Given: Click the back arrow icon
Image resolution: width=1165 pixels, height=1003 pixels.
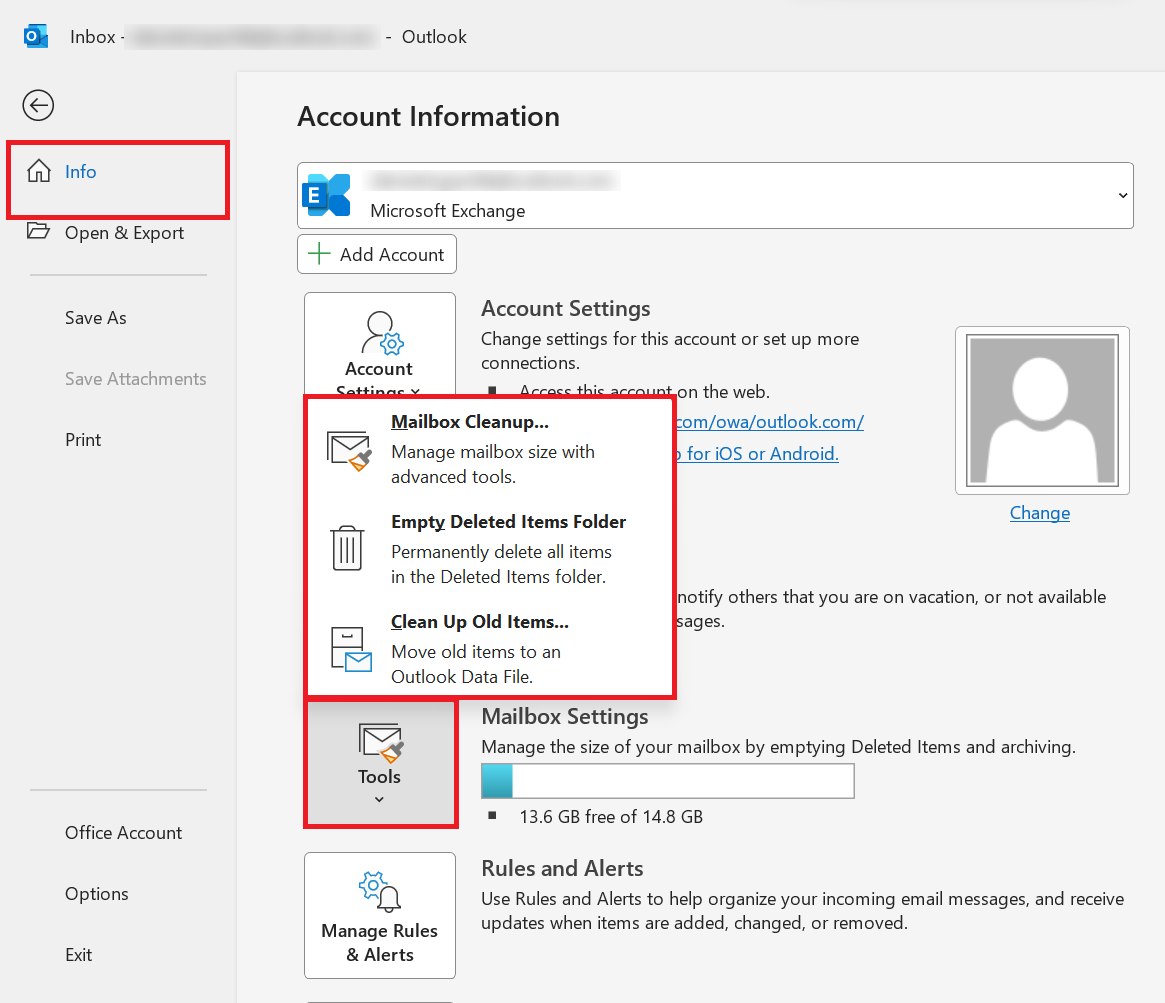Looking at the screenshot, I should 38,105.
